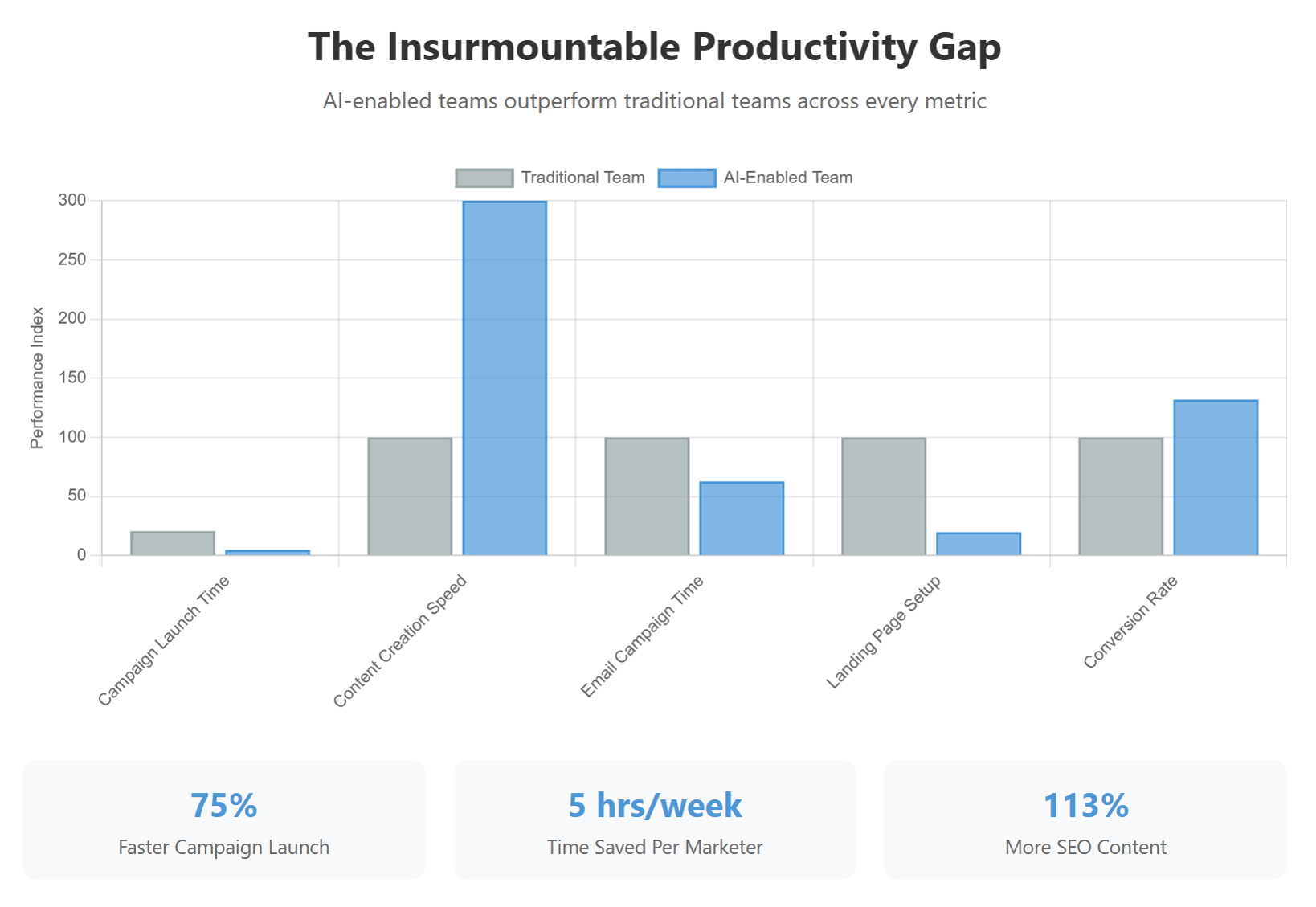Click the small blue Campaign Launch Time bar
The image size is (1316, 907).
pyautogui.click(x=268, y=553)
